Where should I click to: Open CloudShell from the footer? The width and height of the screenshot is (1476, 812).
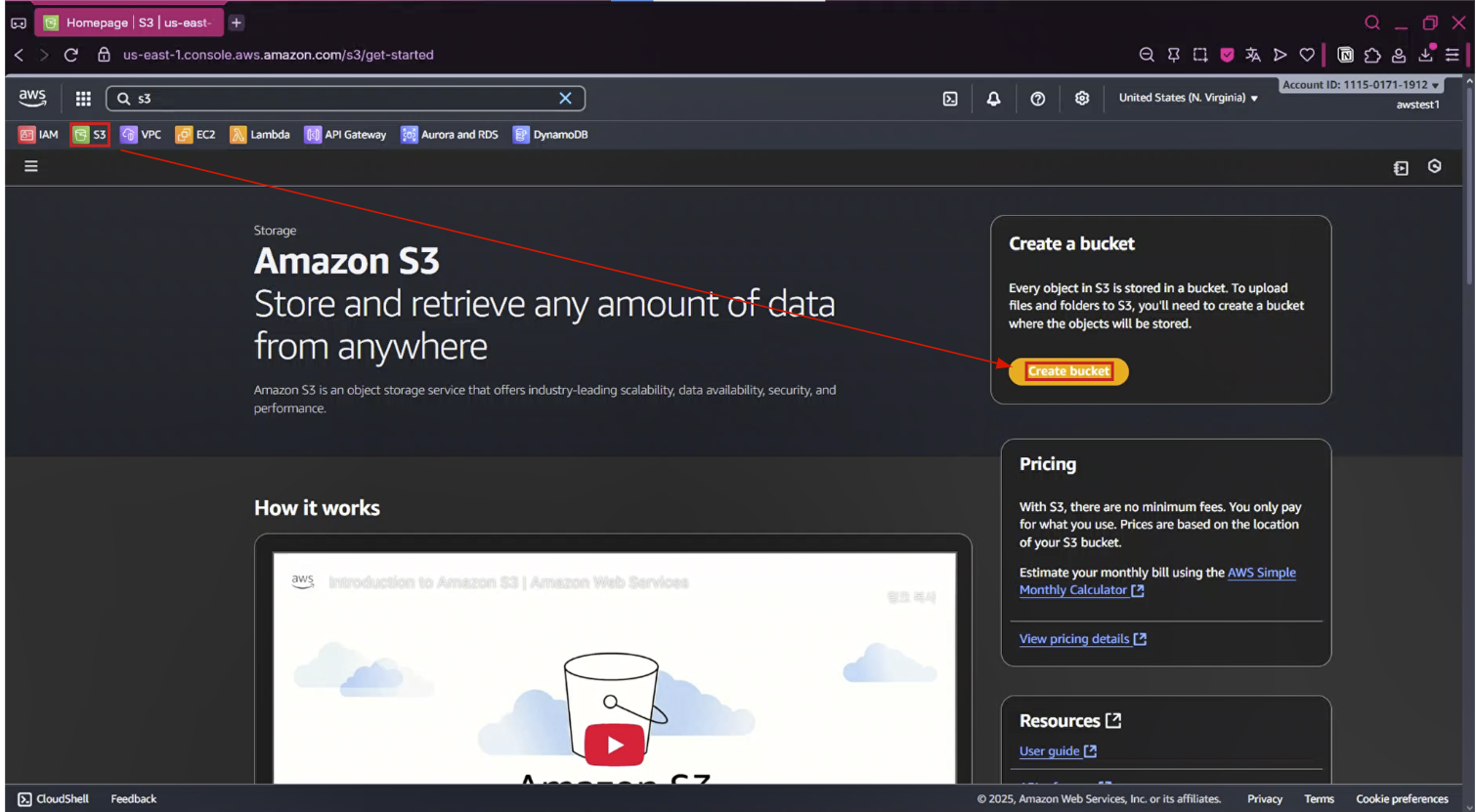(54, 799)
